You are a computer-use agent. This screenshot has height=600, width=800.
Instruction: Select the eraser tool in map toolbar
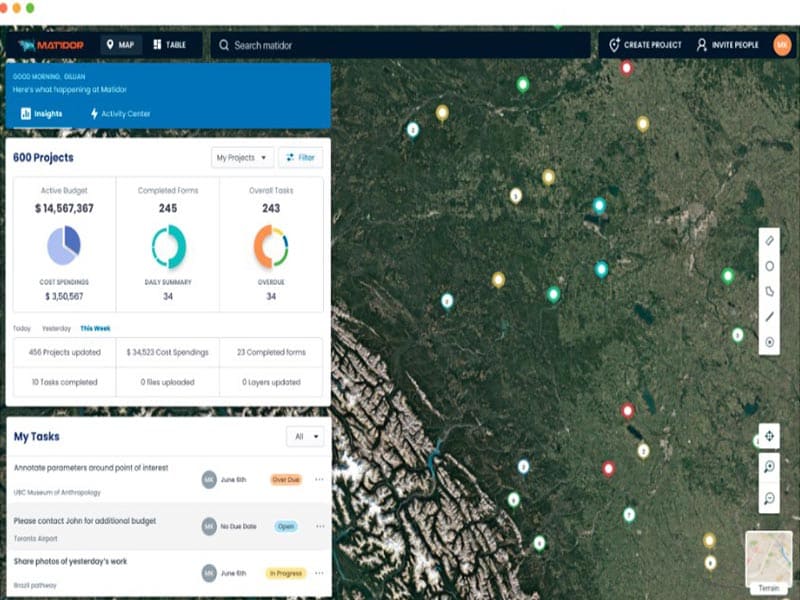pos(769,240)
